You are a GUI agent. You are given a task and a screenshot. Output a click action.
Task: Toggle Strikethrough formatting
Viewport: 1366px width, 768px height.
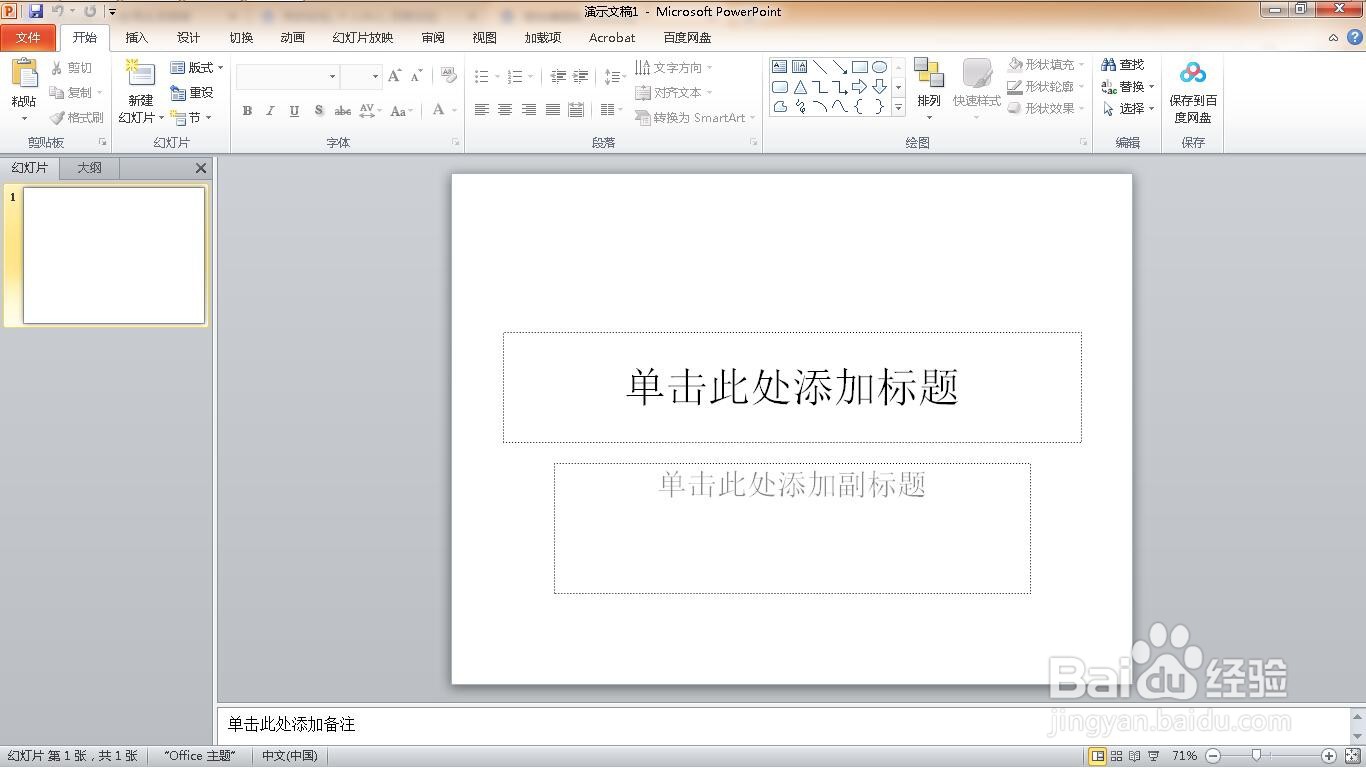(x=342, y=111)
